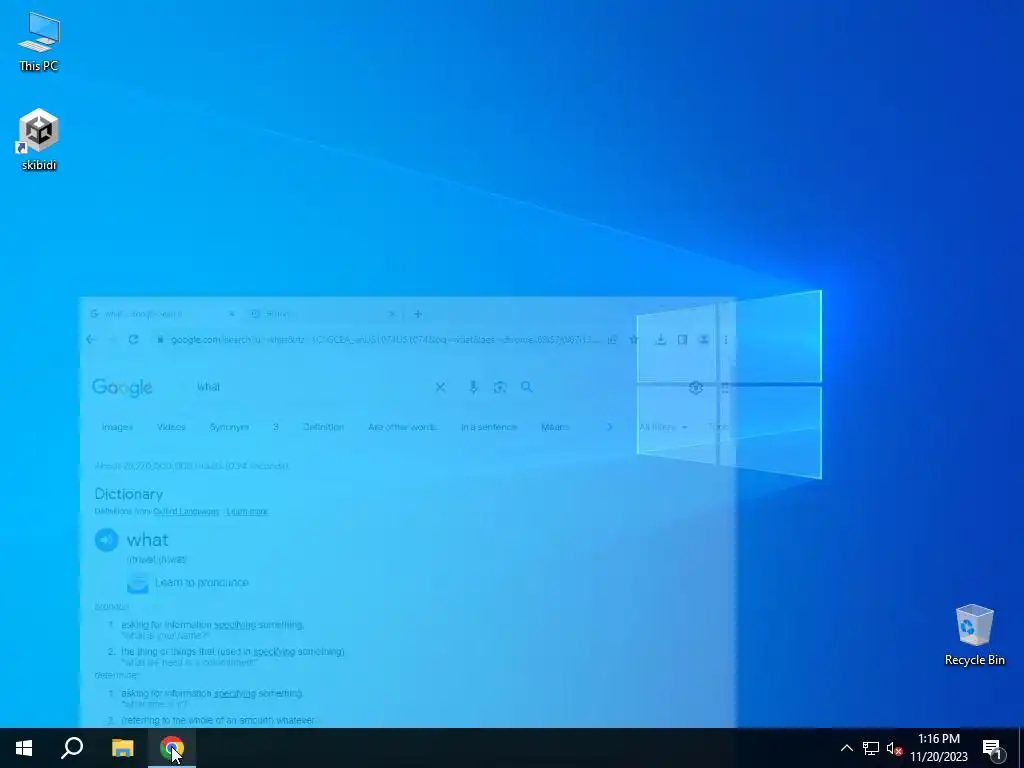Click the Chrome address bar URL
Screen dimensions: 1024x768
[384, 340]
